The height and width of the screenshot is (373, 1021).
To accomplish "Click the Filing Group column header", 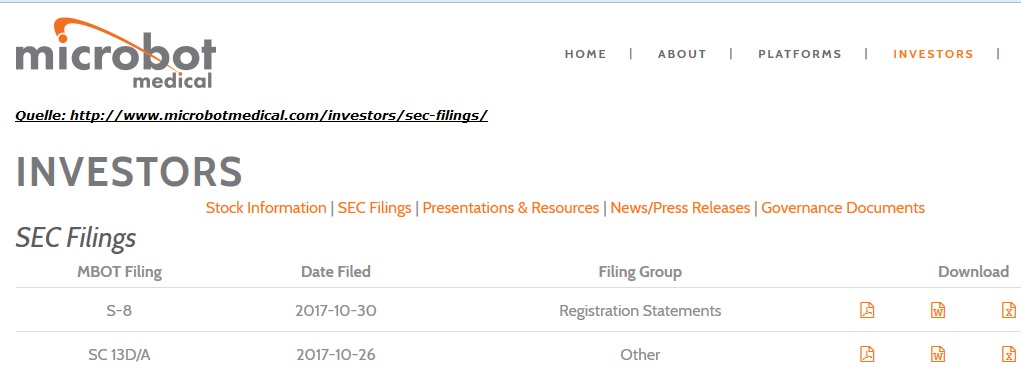I will [x=640, y=271].
